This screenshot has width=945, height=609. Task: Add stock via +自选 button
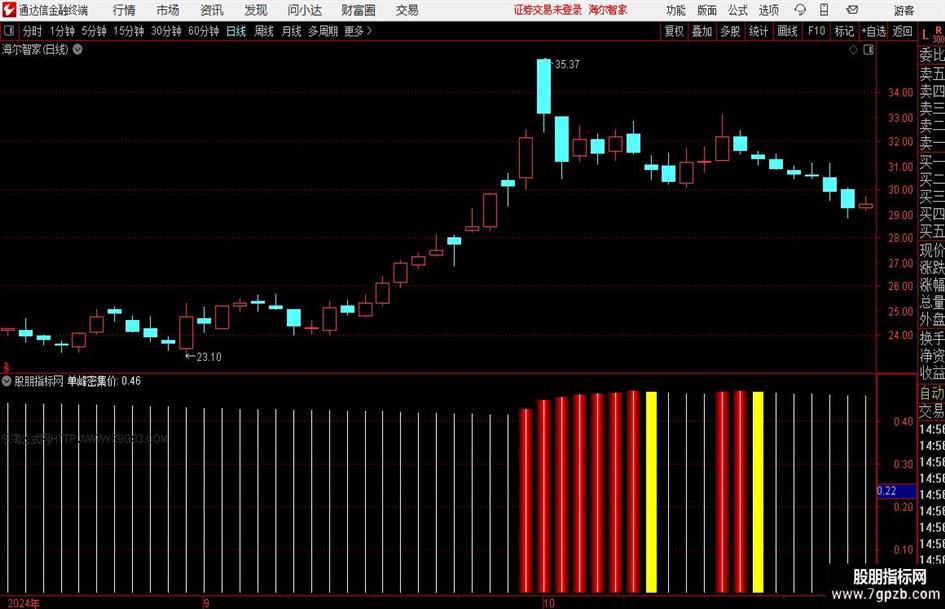(x=873, y=31)
